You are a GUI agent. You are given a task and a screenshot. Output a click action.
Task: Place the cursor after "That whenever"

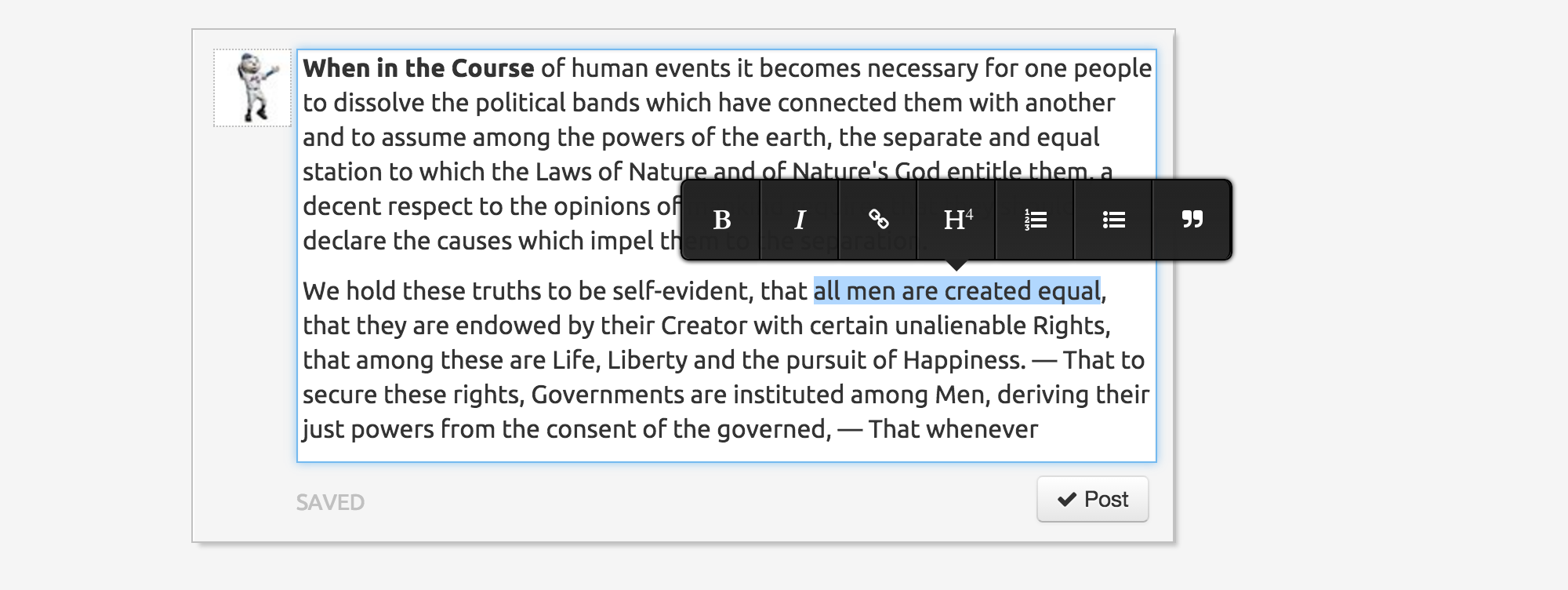[1039, 429]
